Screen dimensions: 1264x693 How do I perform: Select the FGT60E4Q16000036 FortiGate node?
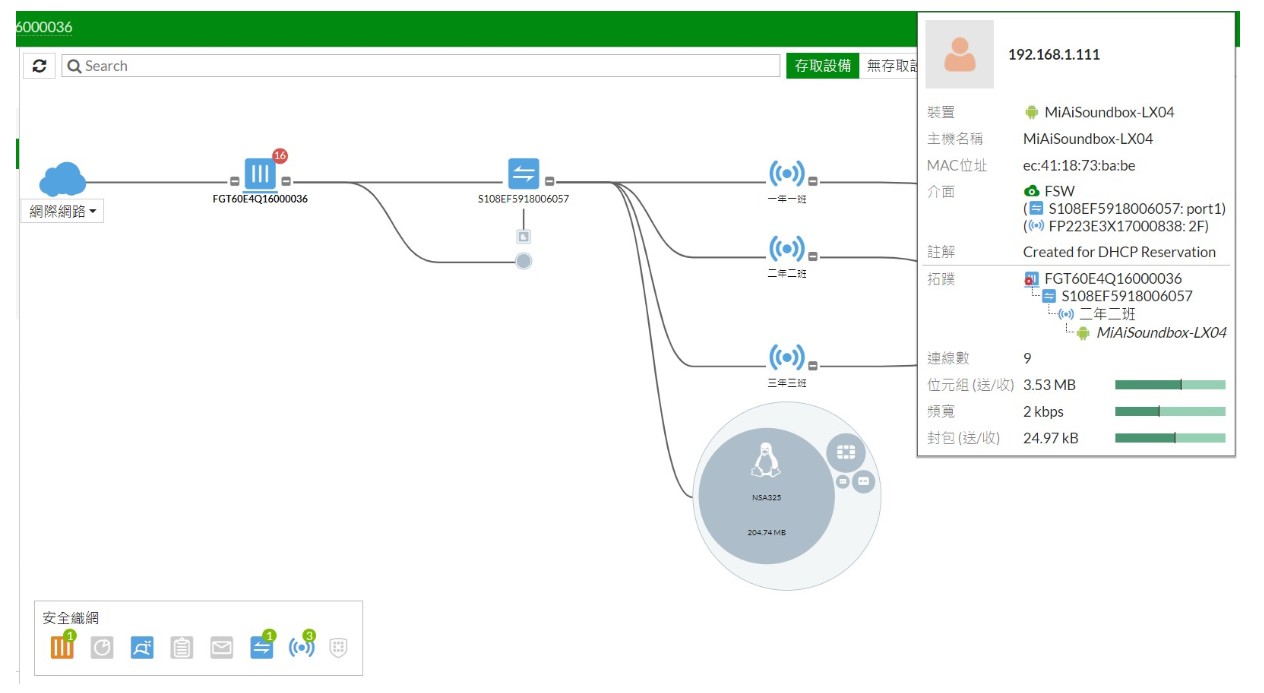click(x=261, y=174)
